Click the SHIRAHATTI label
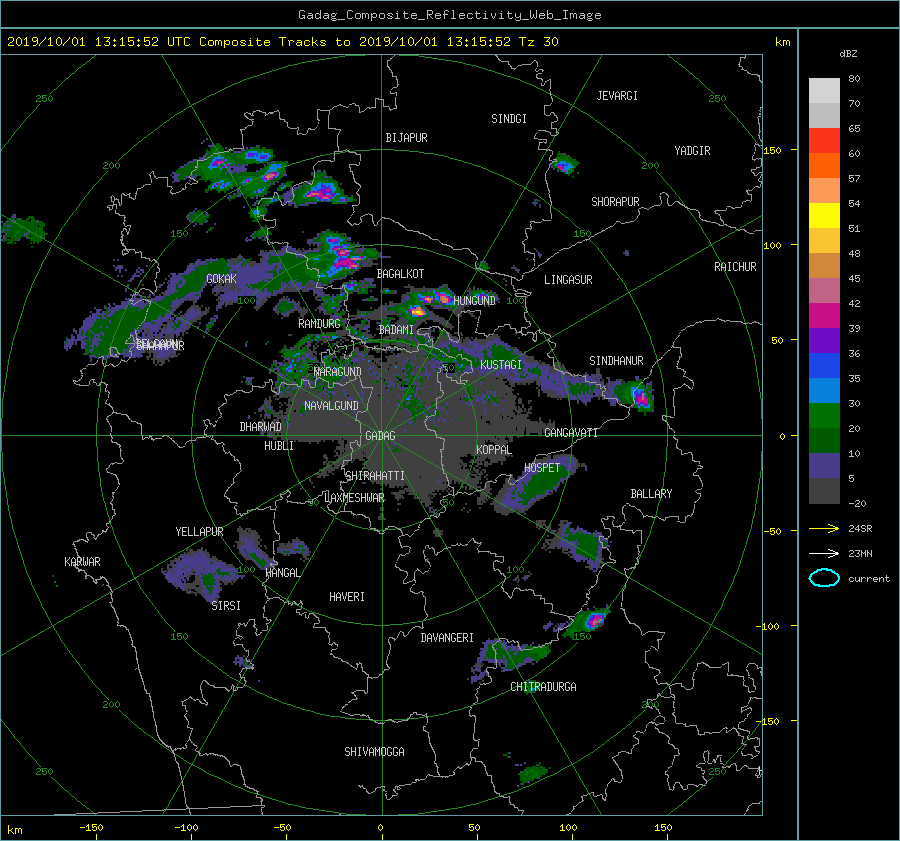The image size is (900, 841). (375, 476)
